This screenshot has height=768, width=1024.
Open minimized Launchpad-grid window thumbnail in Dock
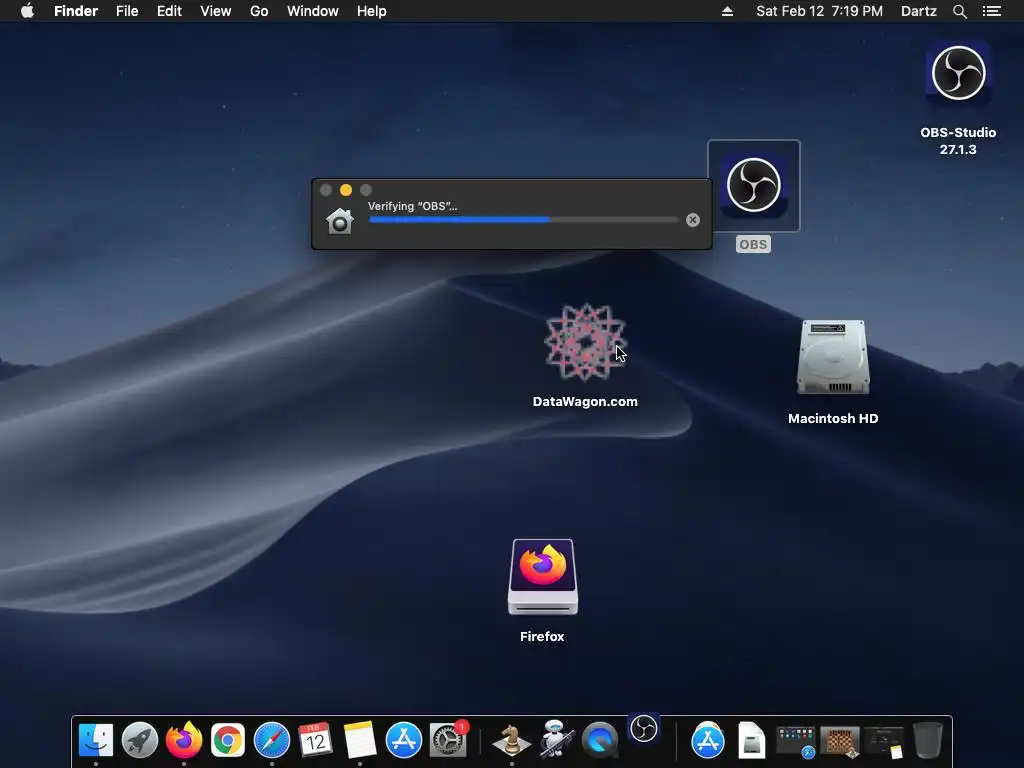point(795,743)
